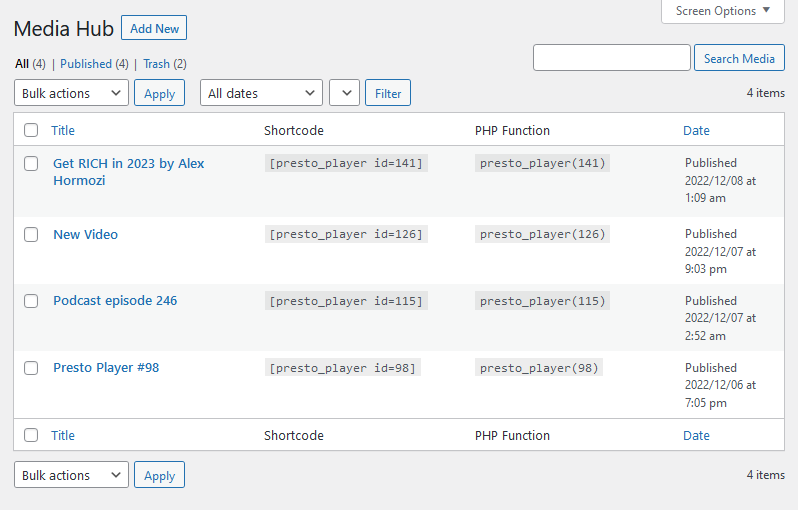Expand the All dates filter dropdown
798x510 pixels.
tap(261, 93)
